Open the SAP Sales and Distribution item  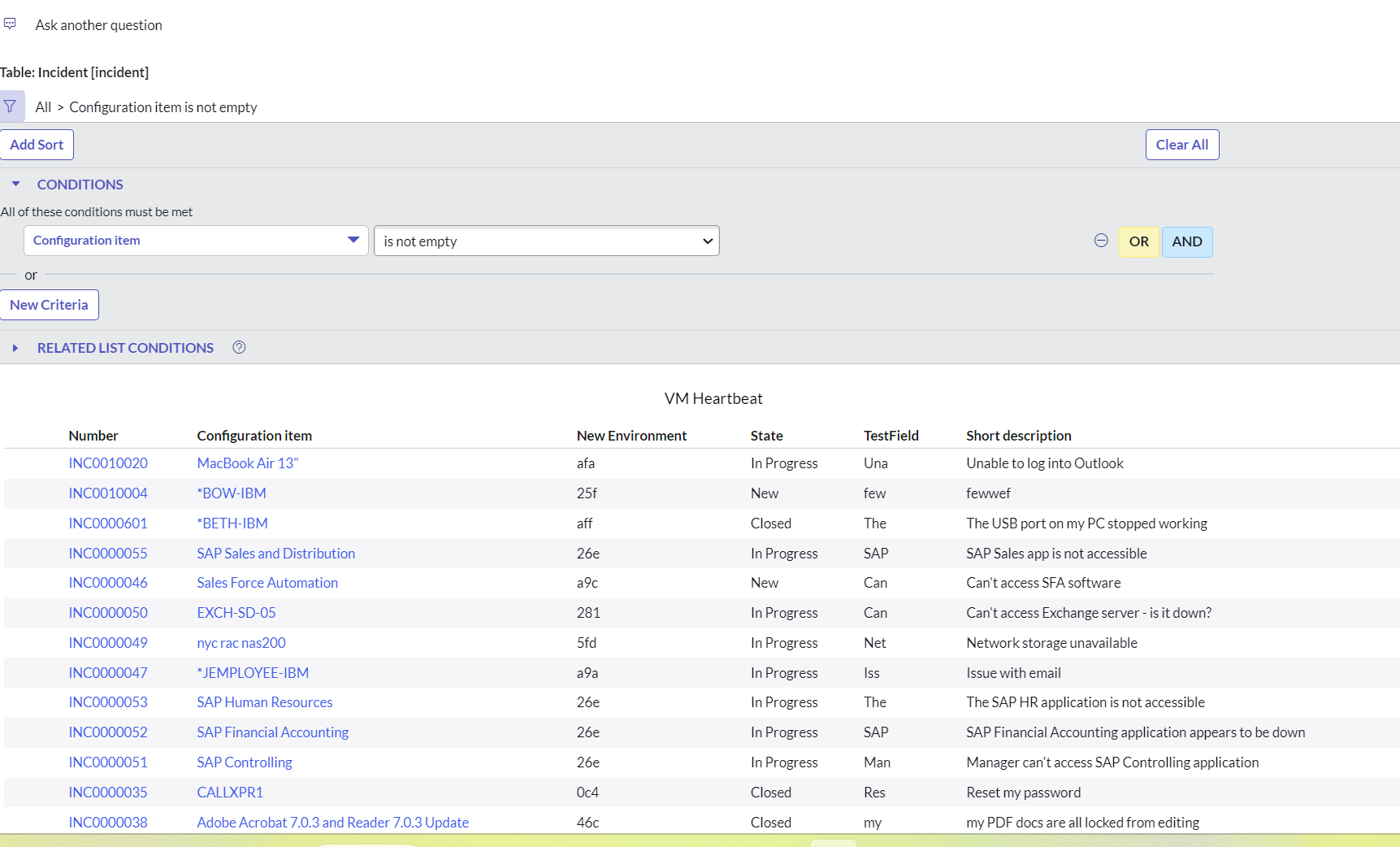[275, 553]
